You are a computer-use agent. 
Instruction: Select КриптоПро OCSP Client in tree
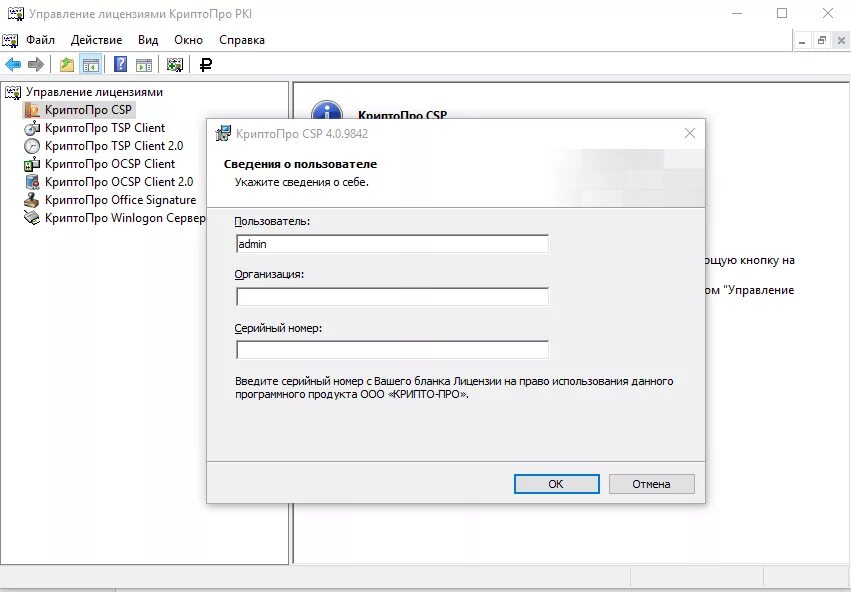[110, 164]
